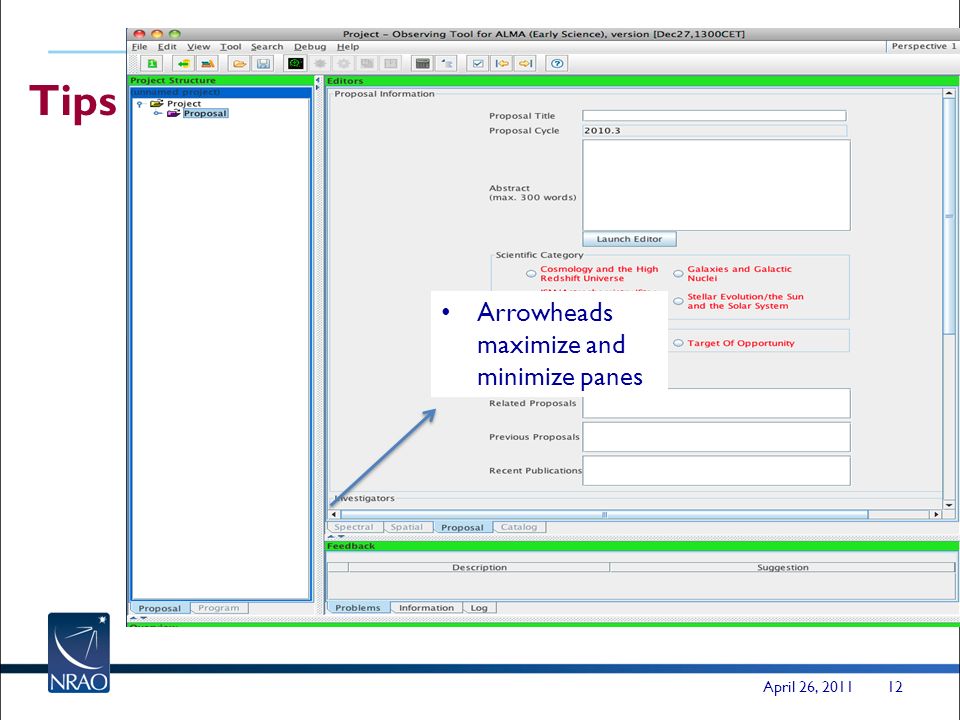Click the Suggestion column header in Feedback
The image size is (960, 720).
782,568
